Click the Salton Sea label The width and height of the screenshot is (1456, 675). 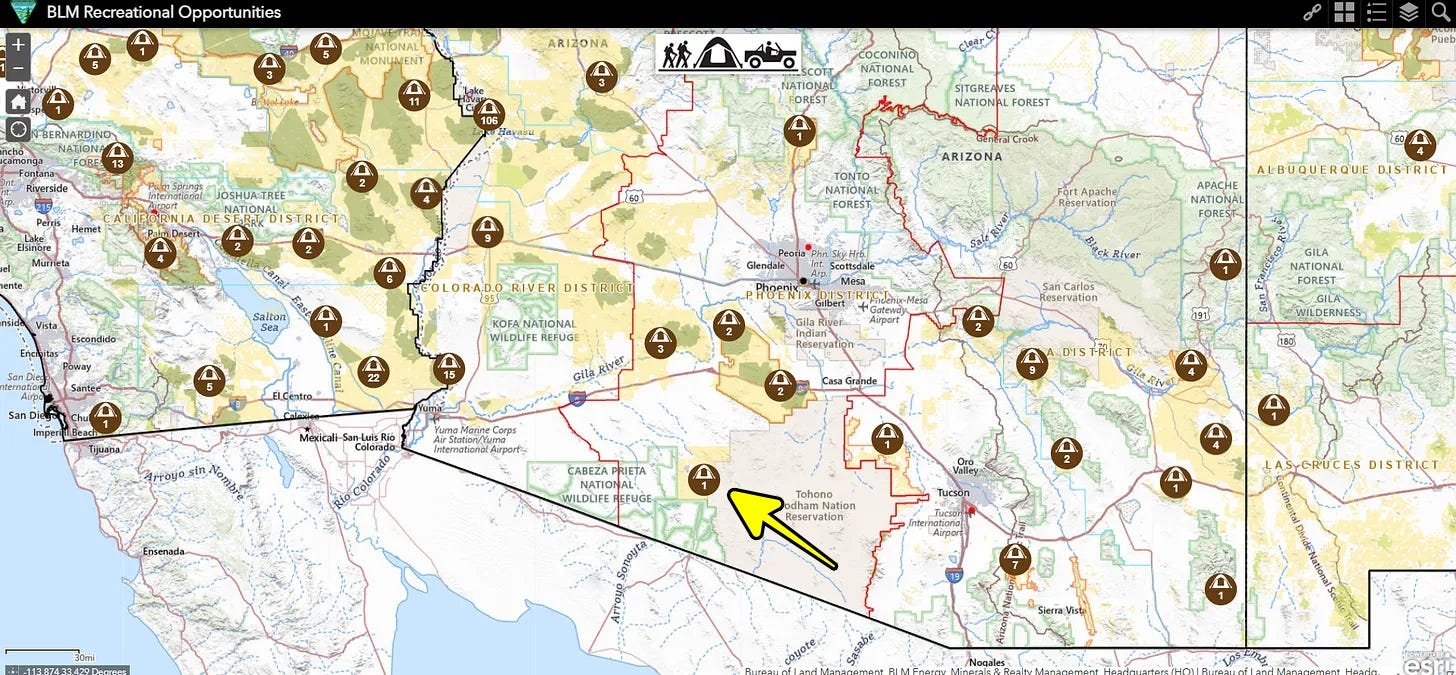coord(271,321)
